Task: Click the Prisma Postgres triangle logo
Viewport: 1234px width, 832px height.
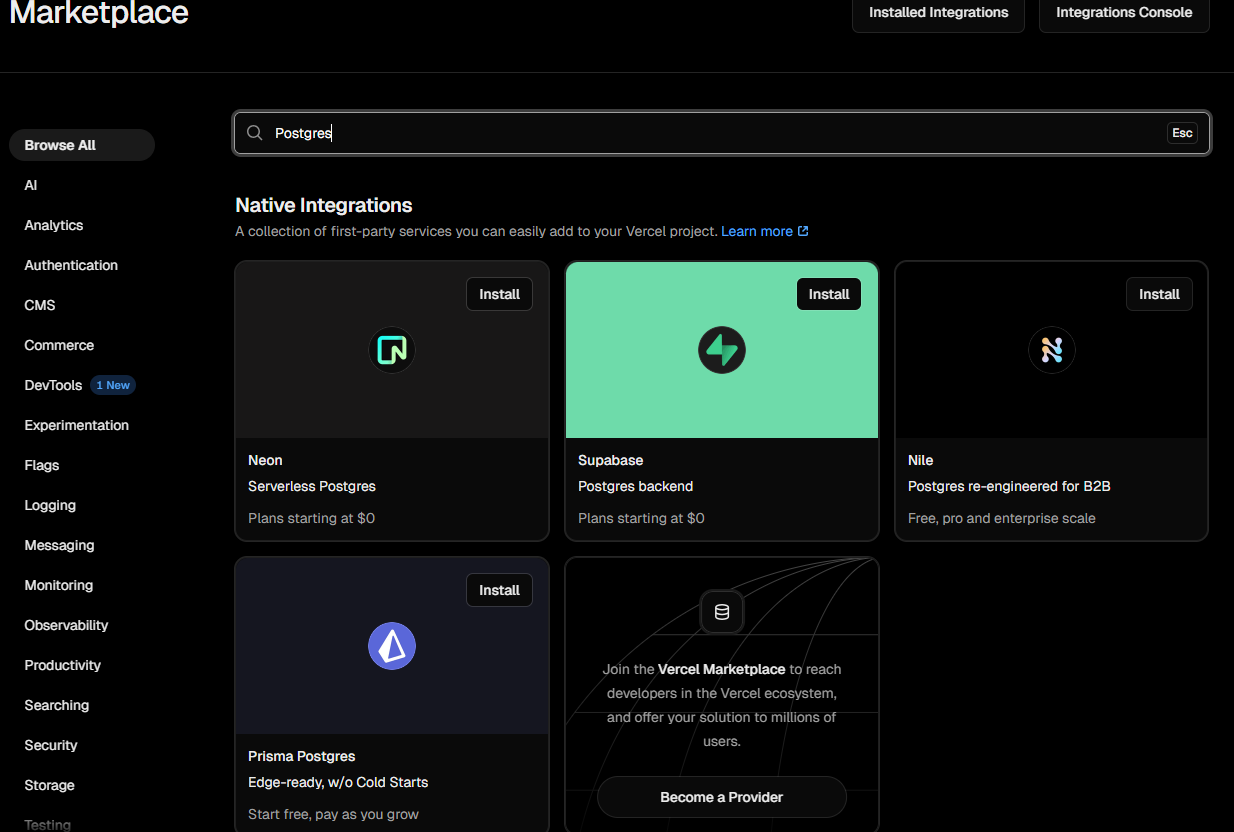Action: pos(391,646)
